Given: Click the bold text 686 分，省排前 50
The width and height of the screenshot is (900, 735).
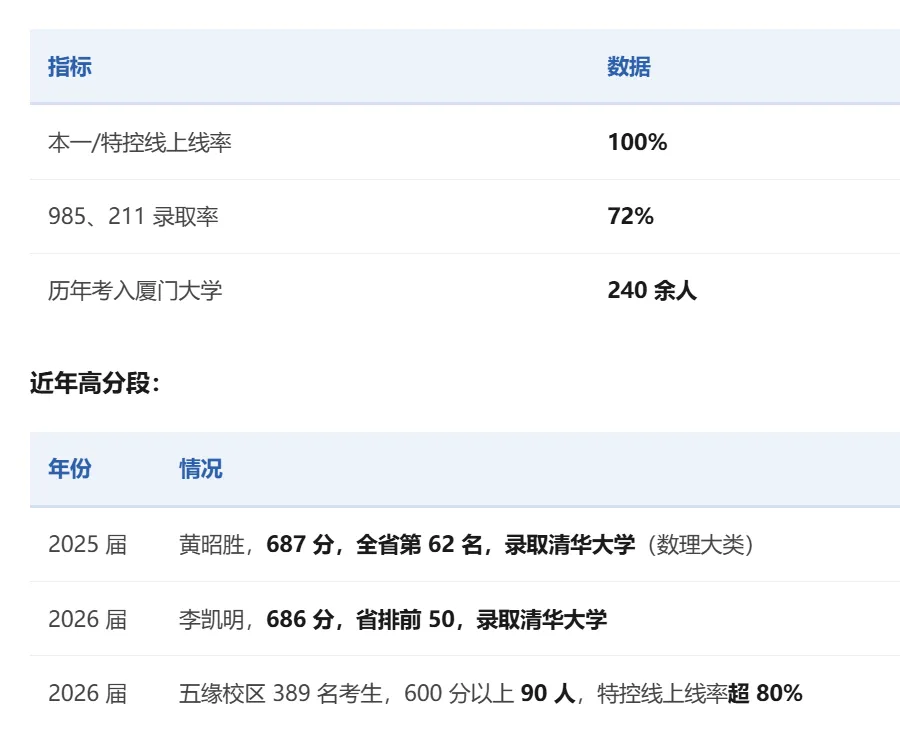Looking at the screenshot, I should click(360, 619).
